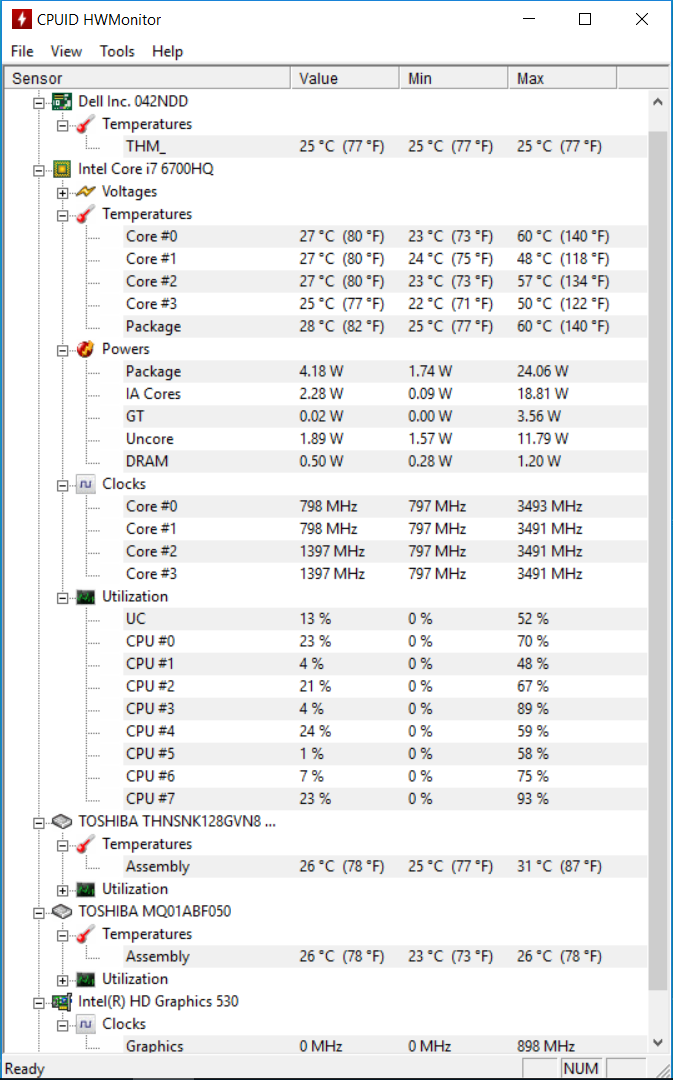Expand Utilization under TOSHIBA MQ01ABF050

click(63, 979)
